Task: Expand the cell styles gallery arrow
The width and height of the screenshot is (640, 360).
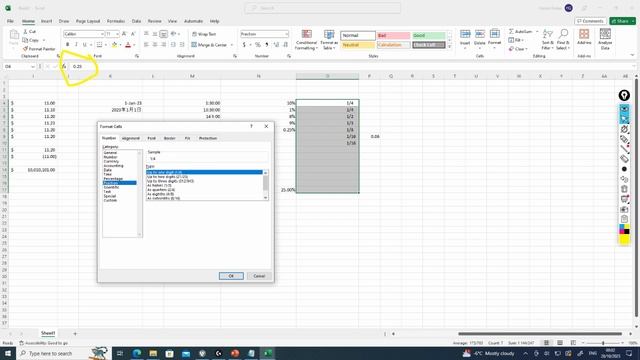Action: (x=449, y=47)
